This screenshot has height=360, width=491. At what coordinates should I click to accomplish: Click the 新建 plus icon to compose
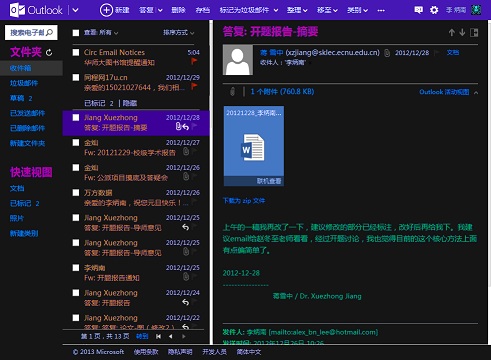click(106, 10)
